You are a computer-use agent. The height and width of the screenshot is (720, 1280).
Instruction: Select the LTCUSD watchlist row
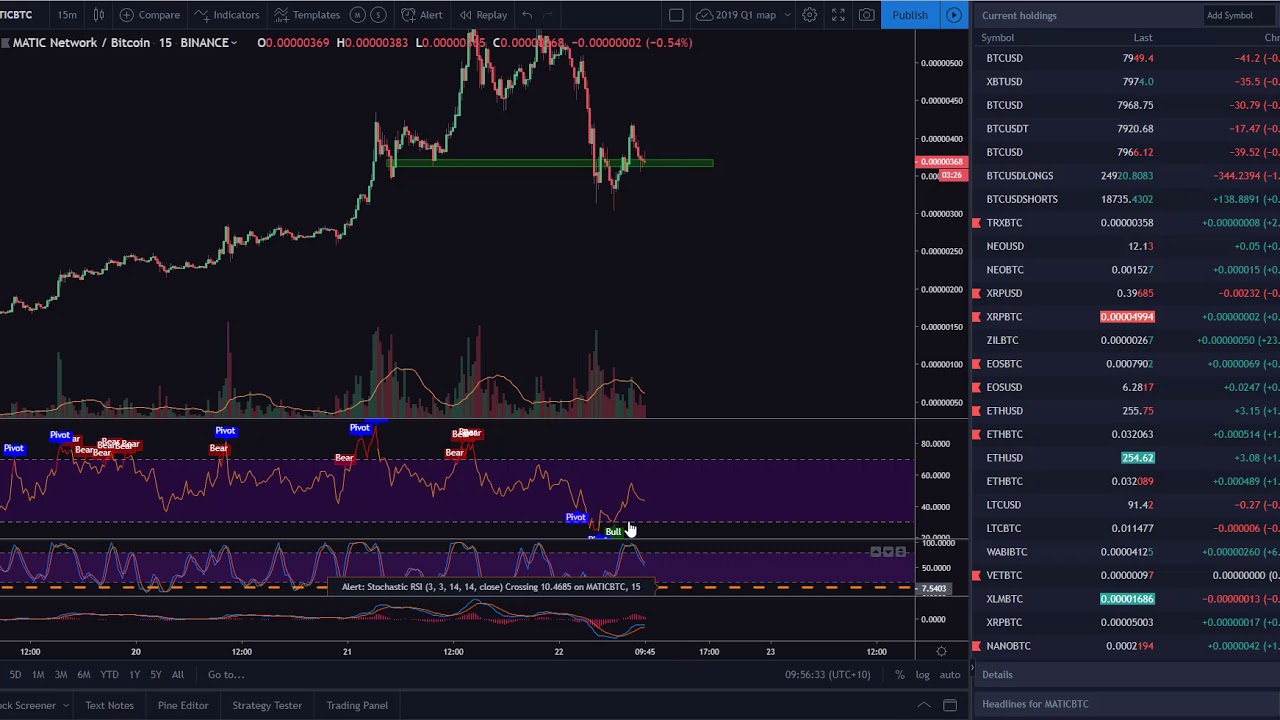coord(1127,505)
